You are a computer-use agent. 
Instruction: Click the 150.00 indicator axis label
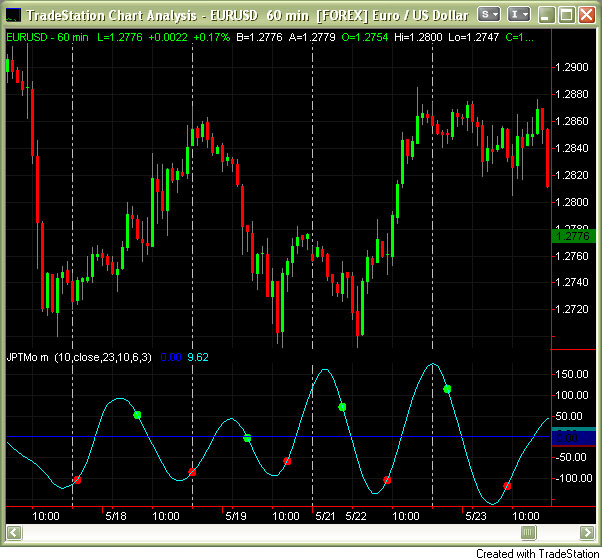pyautogui.click(x=572, y=374)
